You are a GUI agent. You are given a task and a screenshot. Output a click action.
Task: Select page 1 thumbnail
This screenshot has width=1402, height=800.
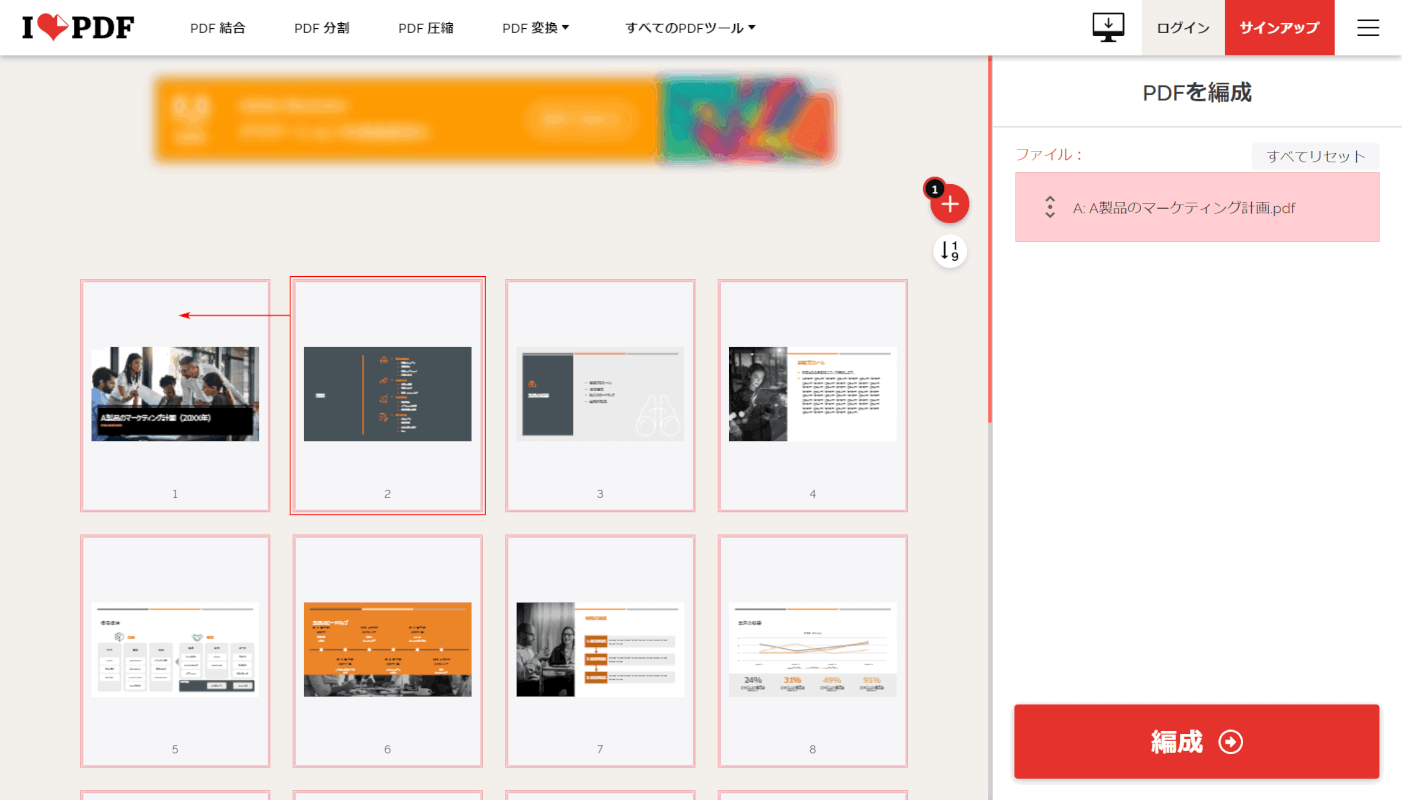click(x=175, y=395)
